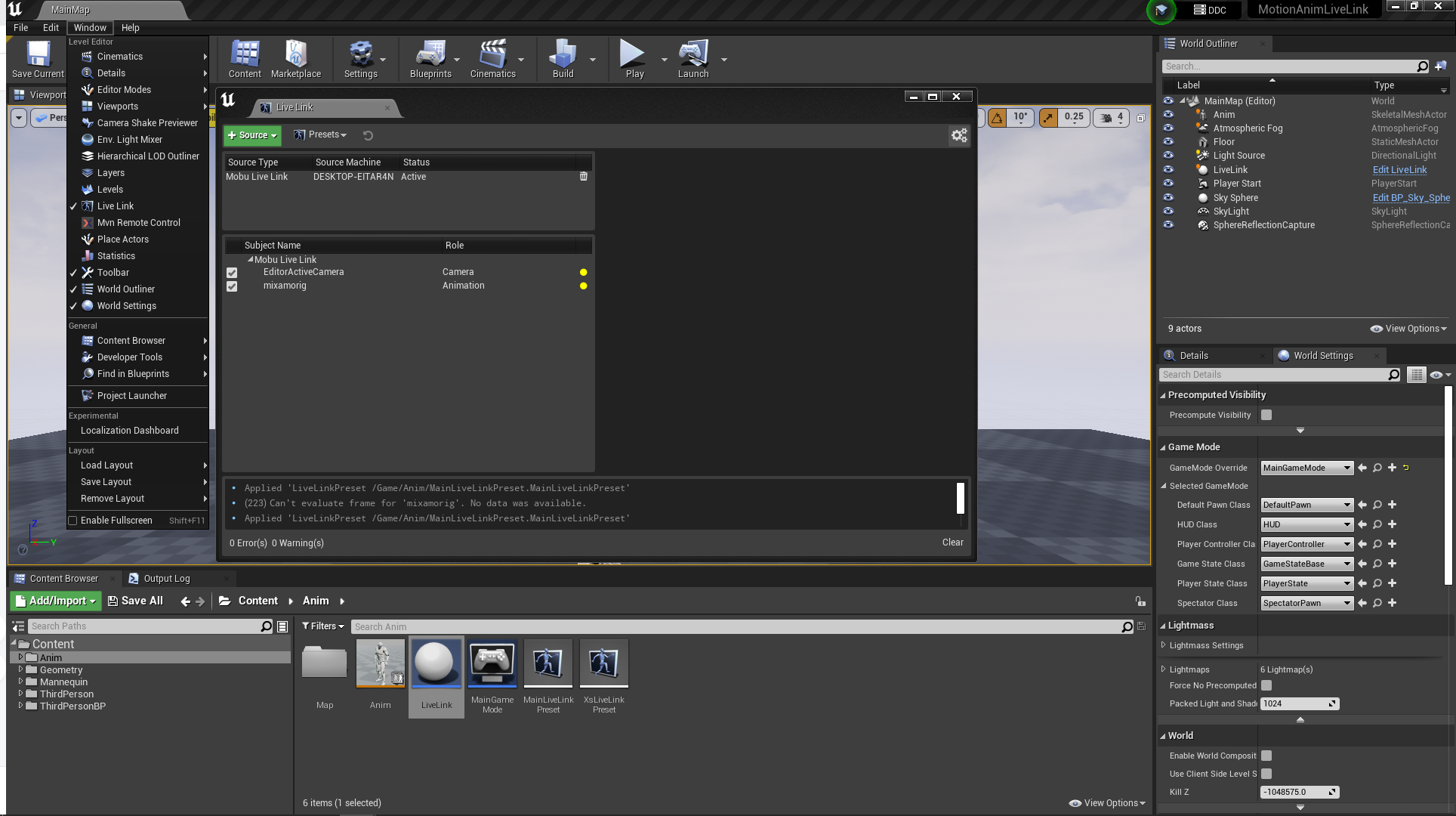The width and height of the screenshot is (1456, 816).
Task: Hide the Floor actor using eye icon
Action: (x=1168, y=142)
